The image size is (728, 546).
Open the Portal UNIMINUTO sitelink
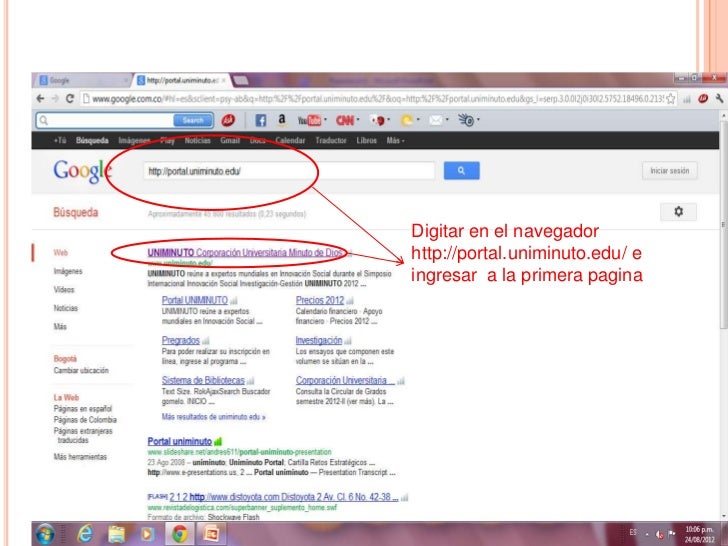195,300
